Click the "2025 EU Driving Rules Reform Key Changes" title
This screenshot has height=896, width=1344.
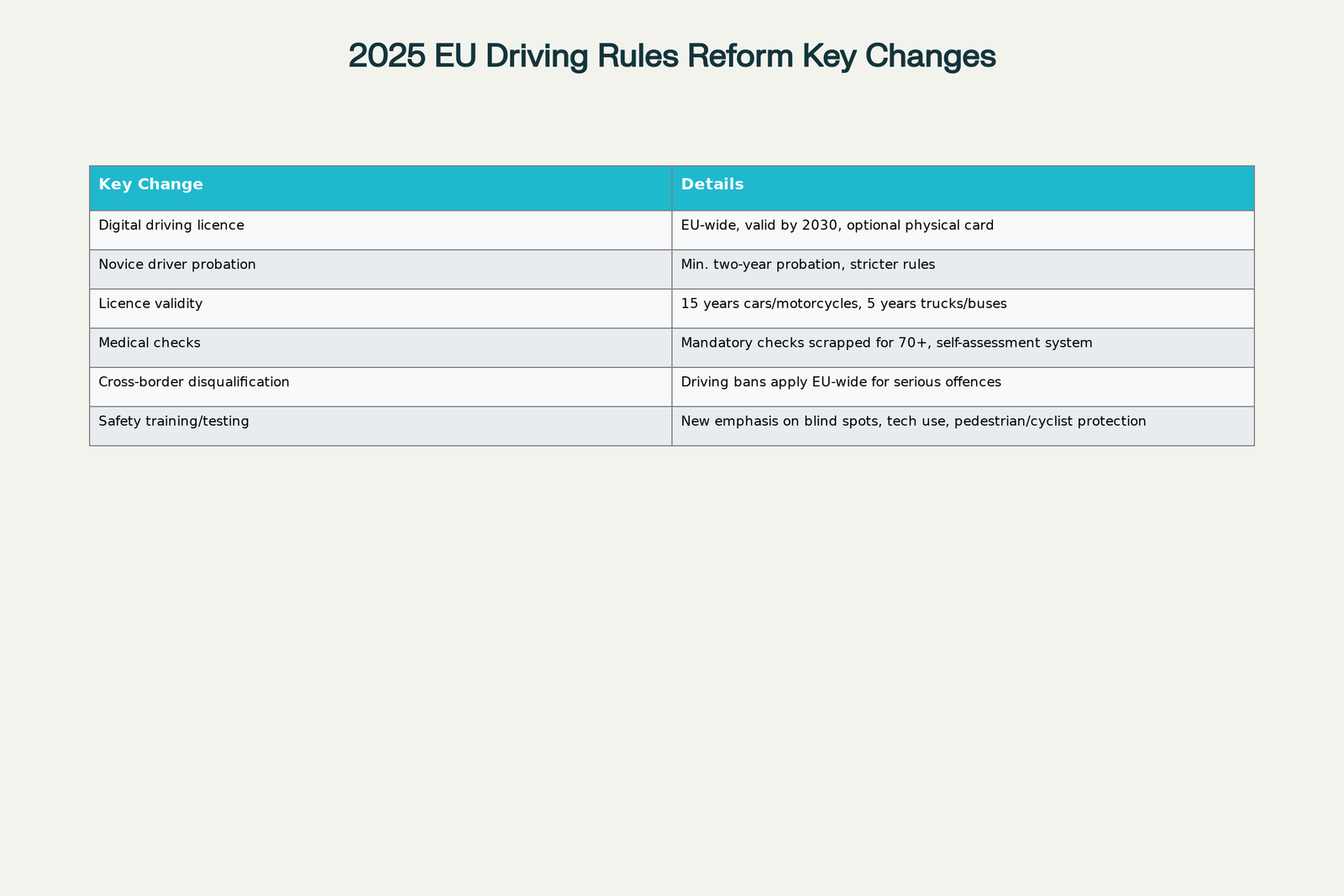pyautogui.click(x=672, y=56)
